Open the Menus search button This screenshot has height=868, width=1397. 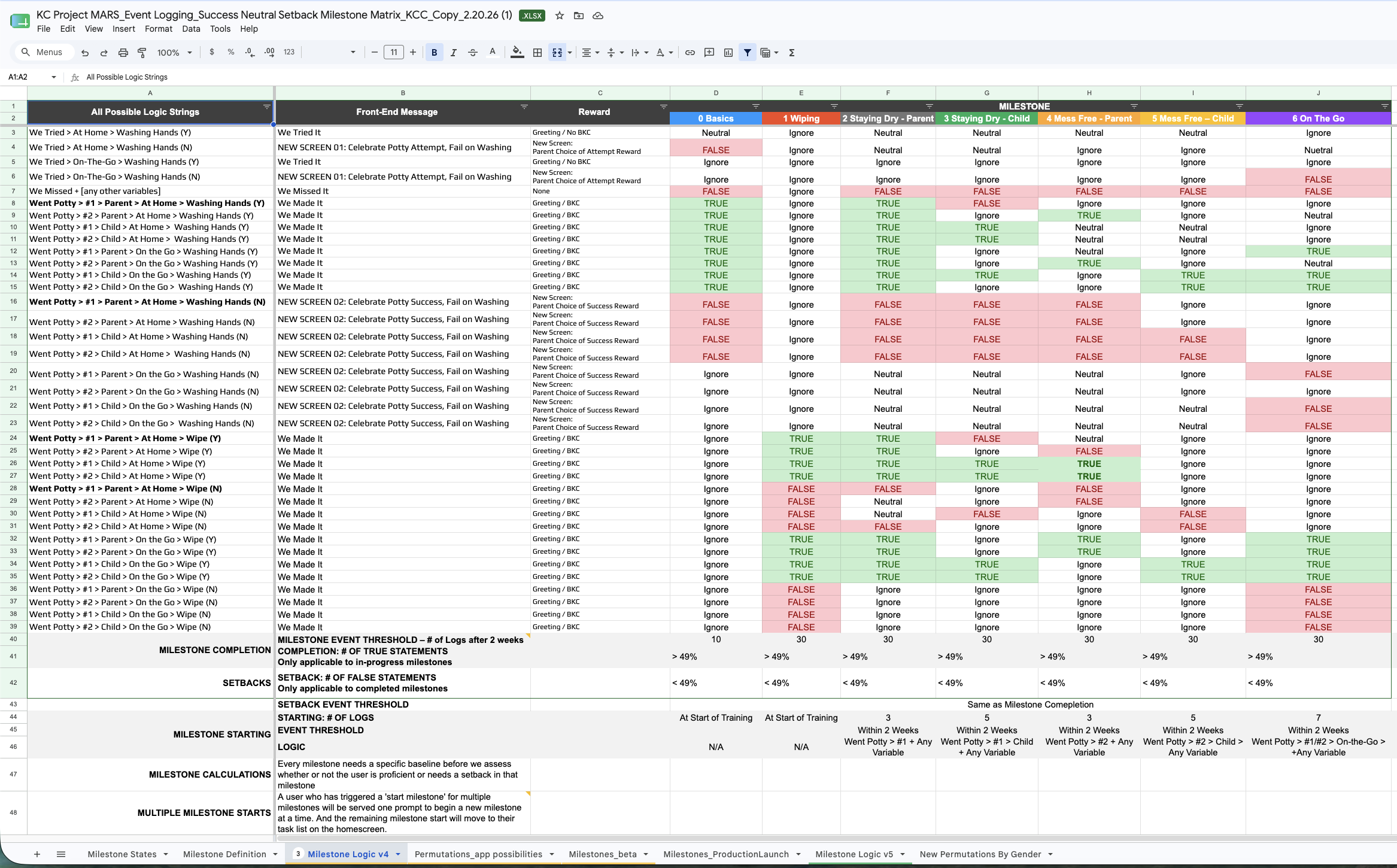coord(43,53)
